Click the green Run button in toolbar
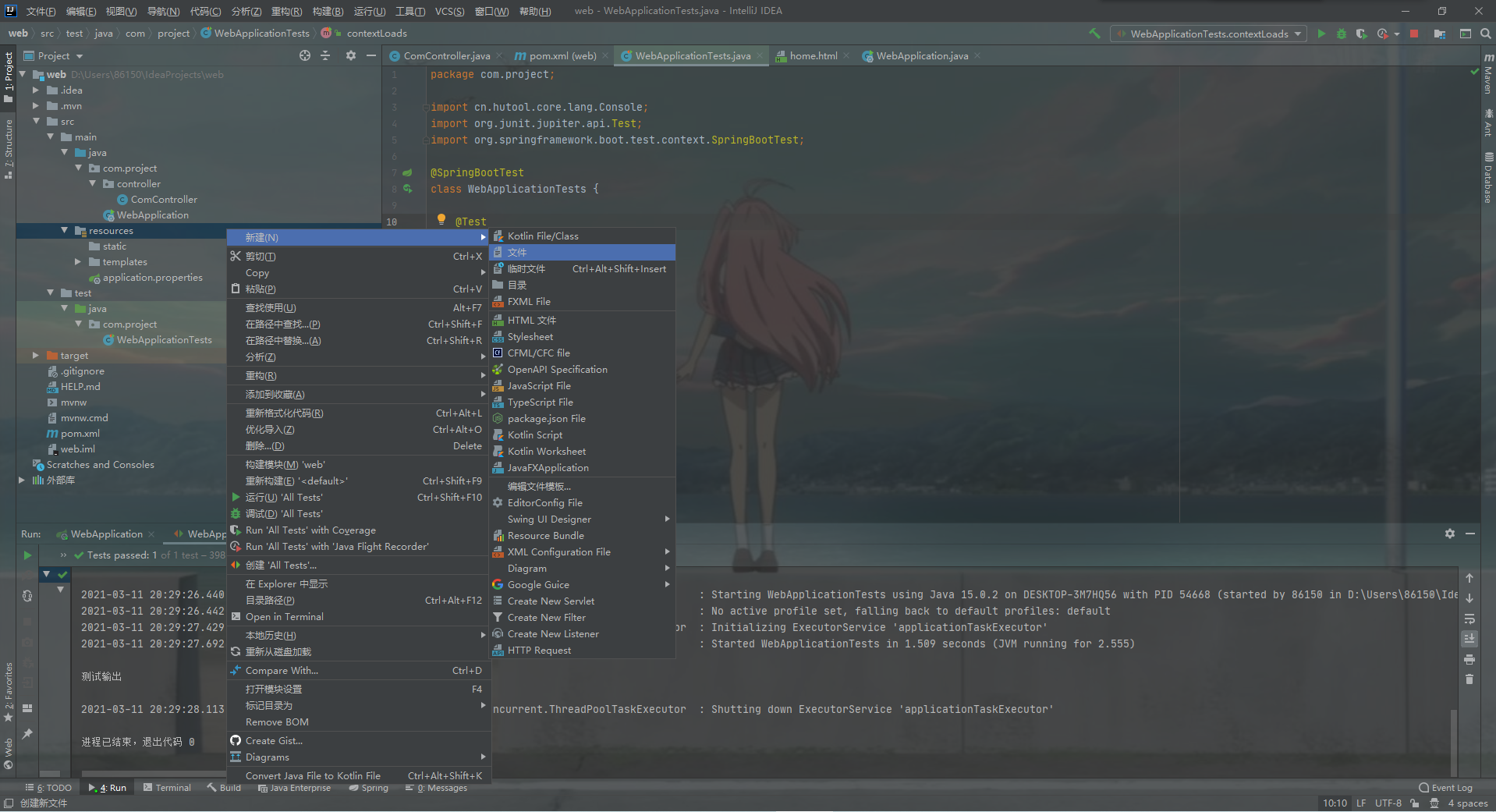 coord(1321,34)
